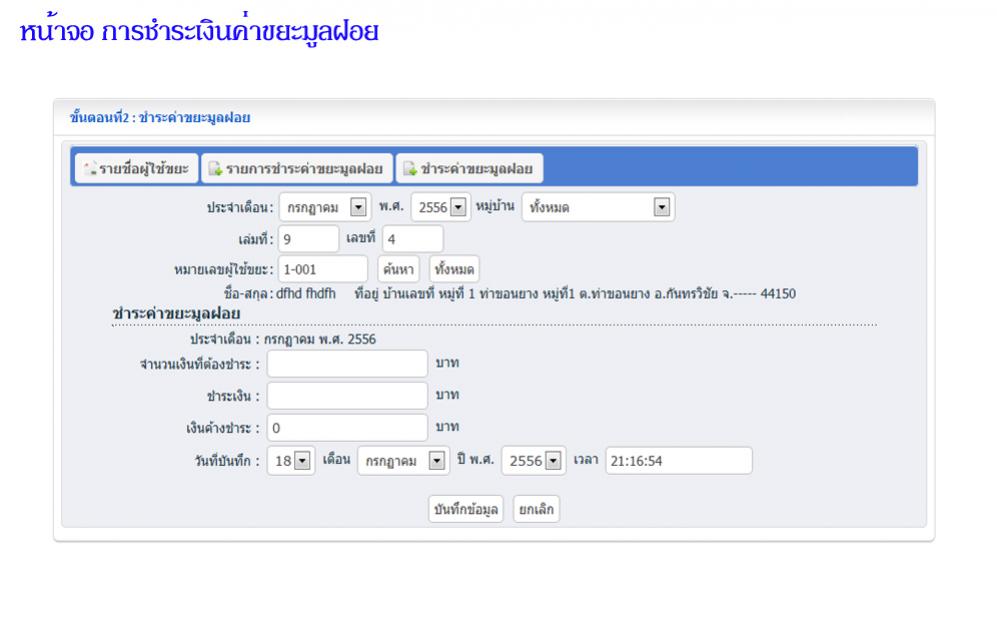Click the เล่มที่ input field
This screenshot has width=997, height=628.
[x=308, y=239]
